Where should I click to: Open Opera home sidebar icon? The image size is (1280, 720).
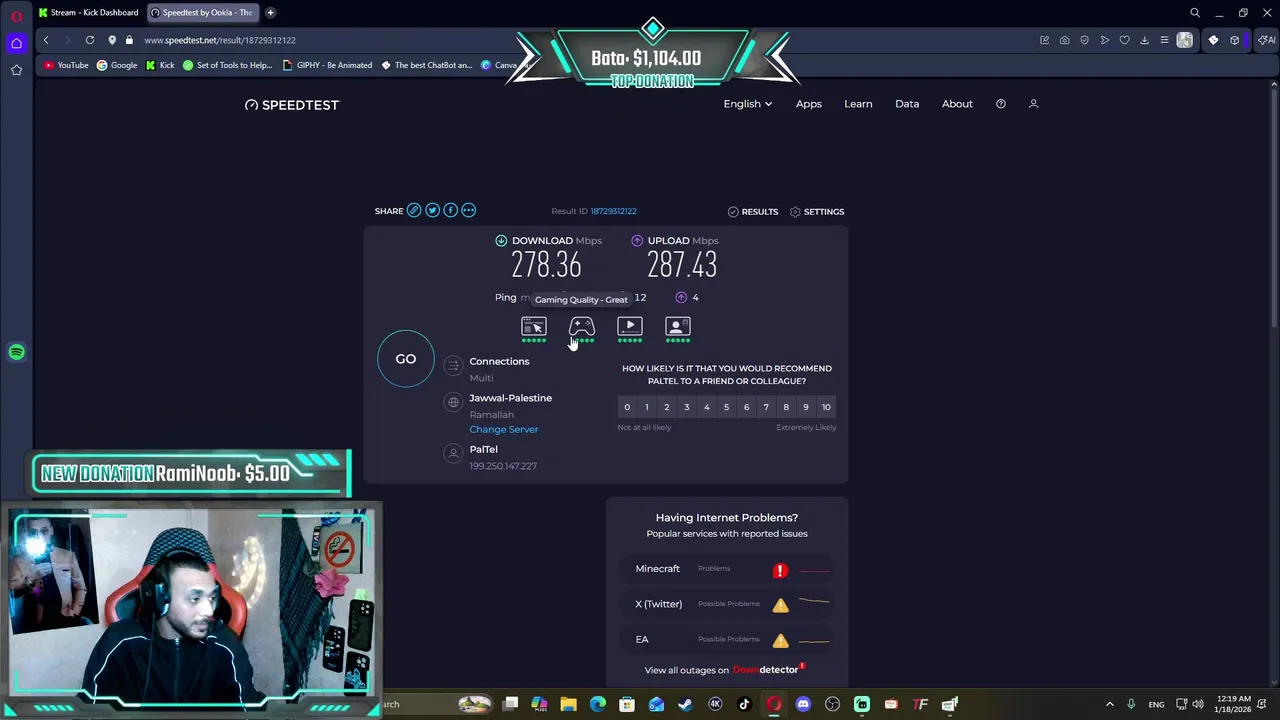point(16,42)
